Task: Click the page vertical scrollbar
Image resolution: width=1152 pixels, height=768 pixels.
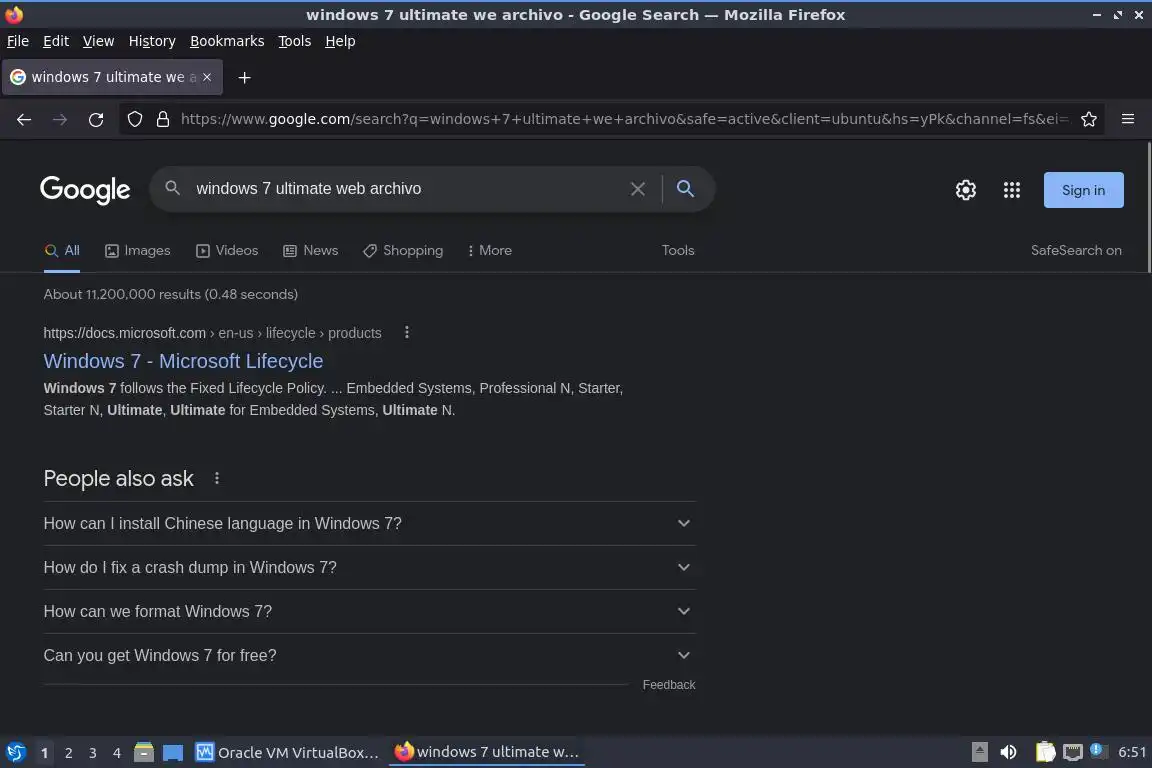Action: coord(1148,208)
